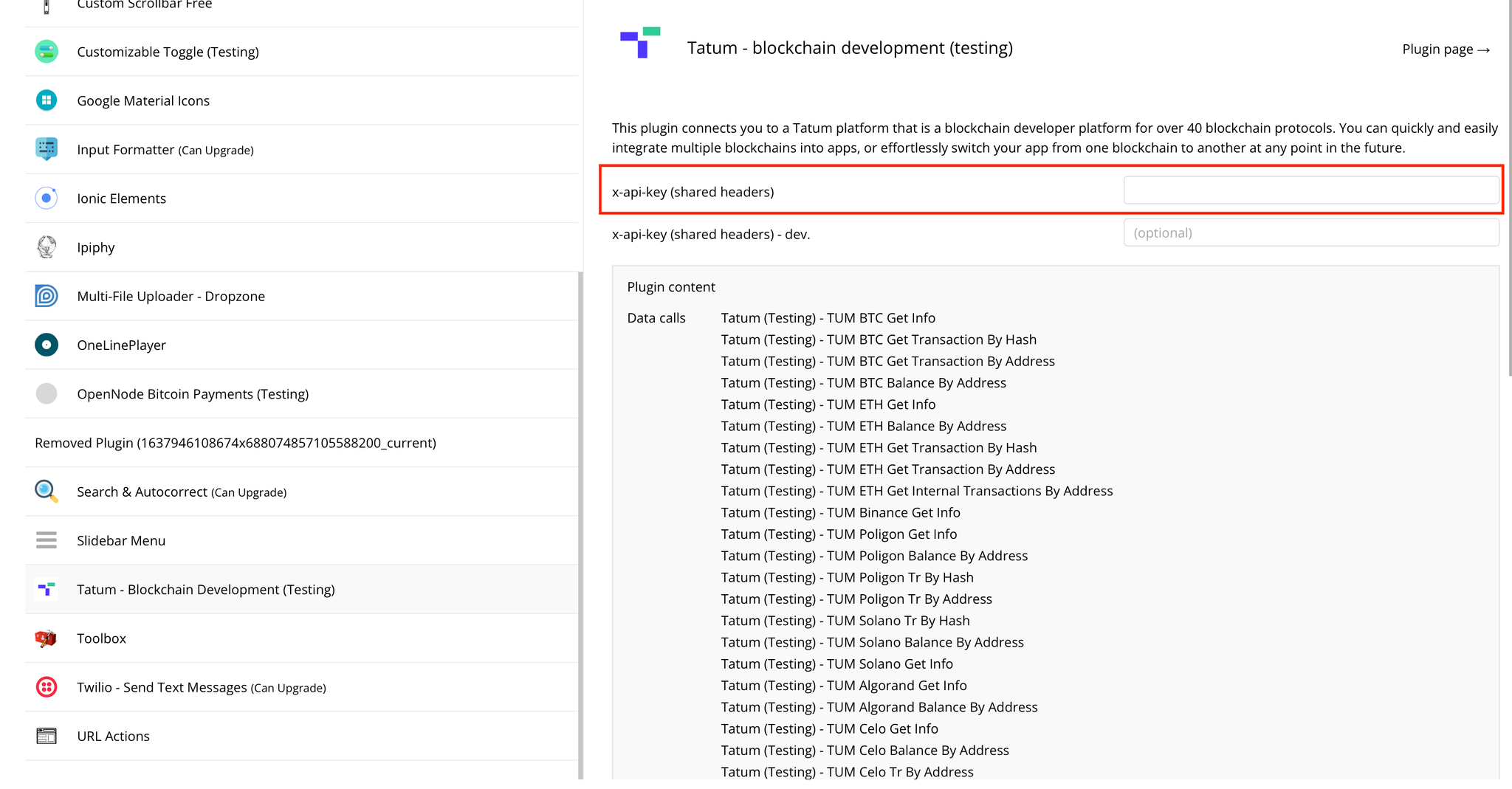Select Slidebar Menu plugin
This screenshot has height=789, width=1512.
(302, 540)
